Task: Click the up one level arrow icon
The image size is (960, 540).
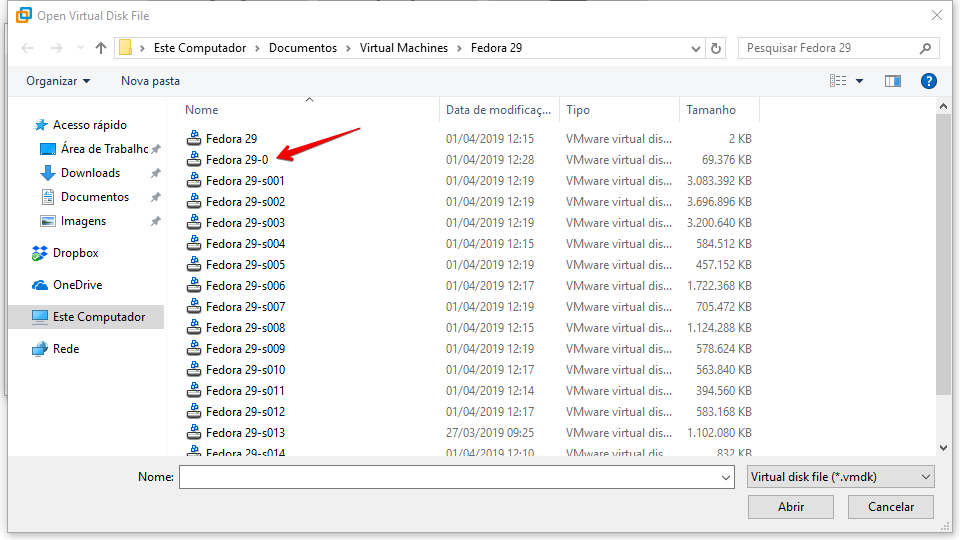Action: click(101, 48)
